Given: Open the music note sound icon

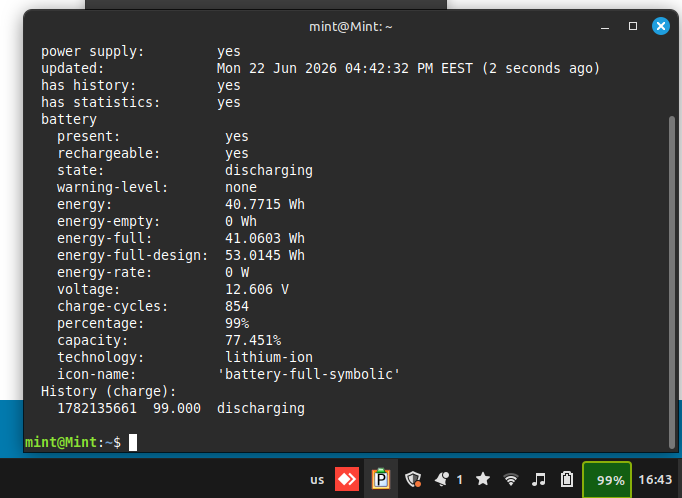Looking at the screenshot, I should click(x=538, y=479).
